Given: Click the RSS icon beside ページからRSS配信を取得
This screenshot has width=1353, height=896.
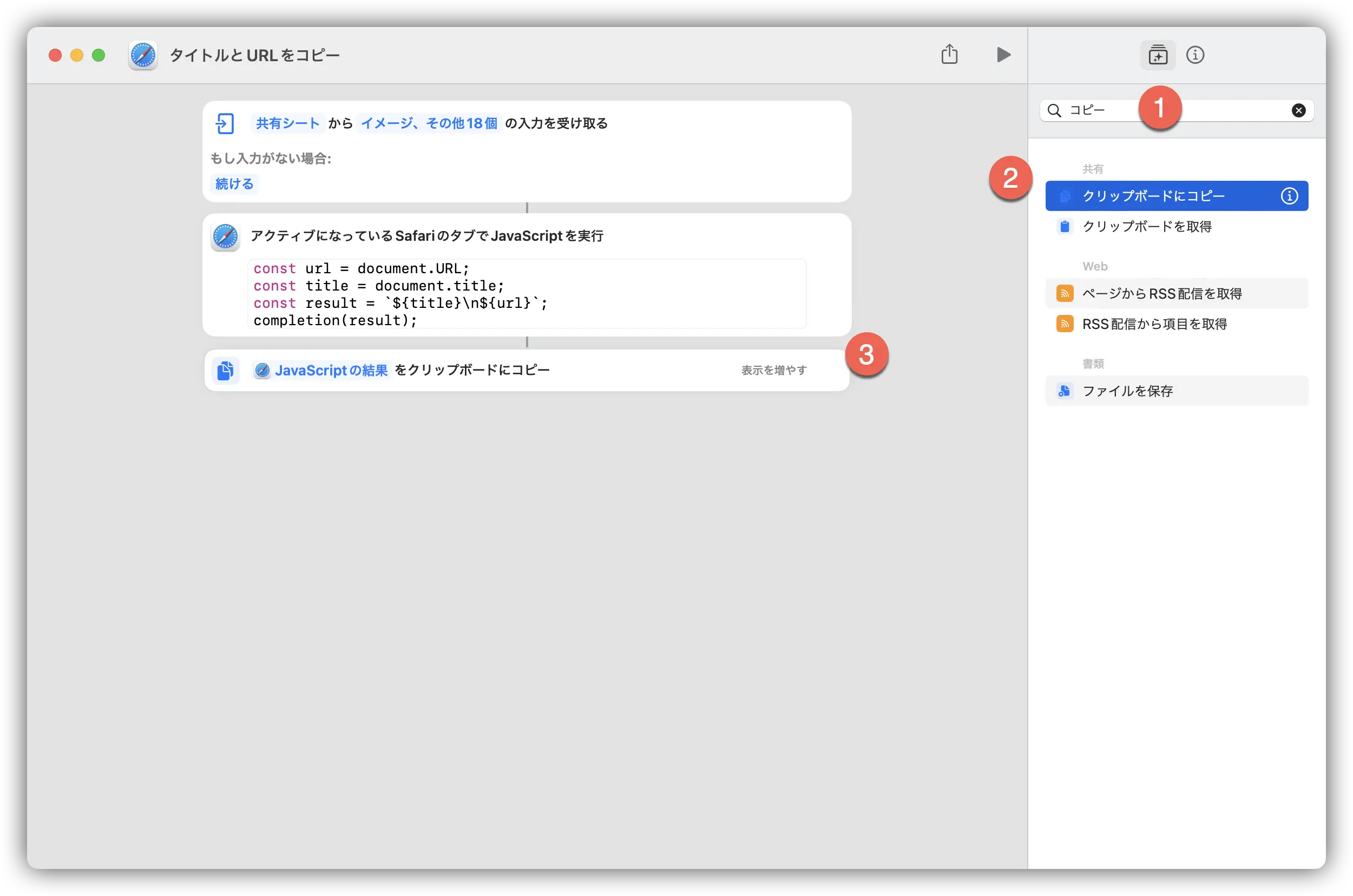Looking at the screenshot, I should pyautogui.click(x=1065, y=293).
